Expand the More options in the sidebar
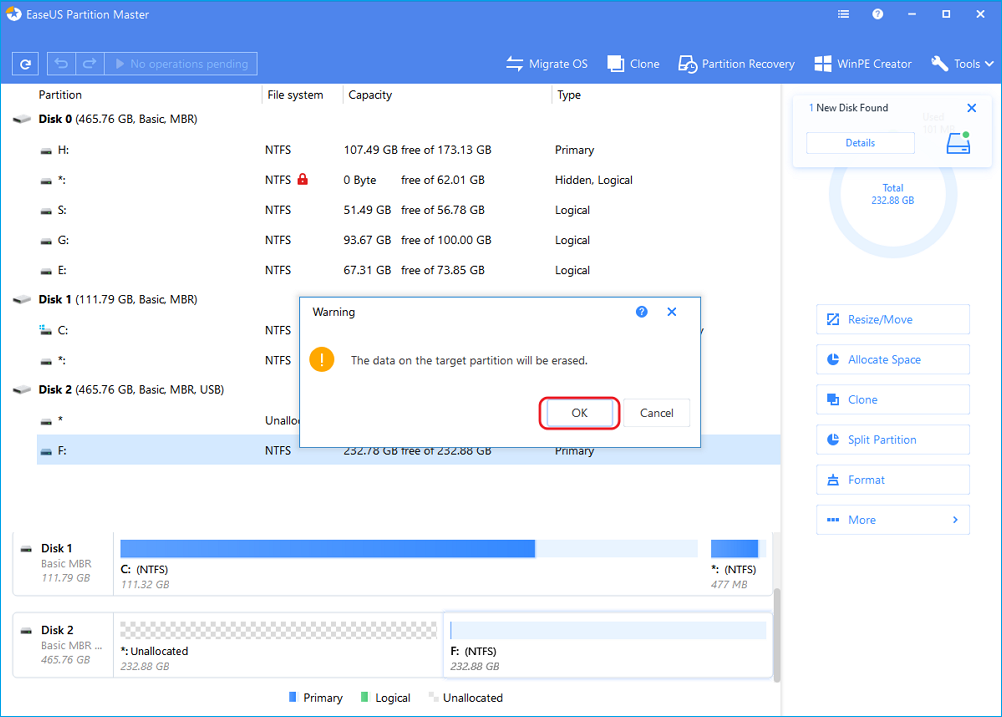This screenshot has width=1002, height=717. click(x=892, y=519)
